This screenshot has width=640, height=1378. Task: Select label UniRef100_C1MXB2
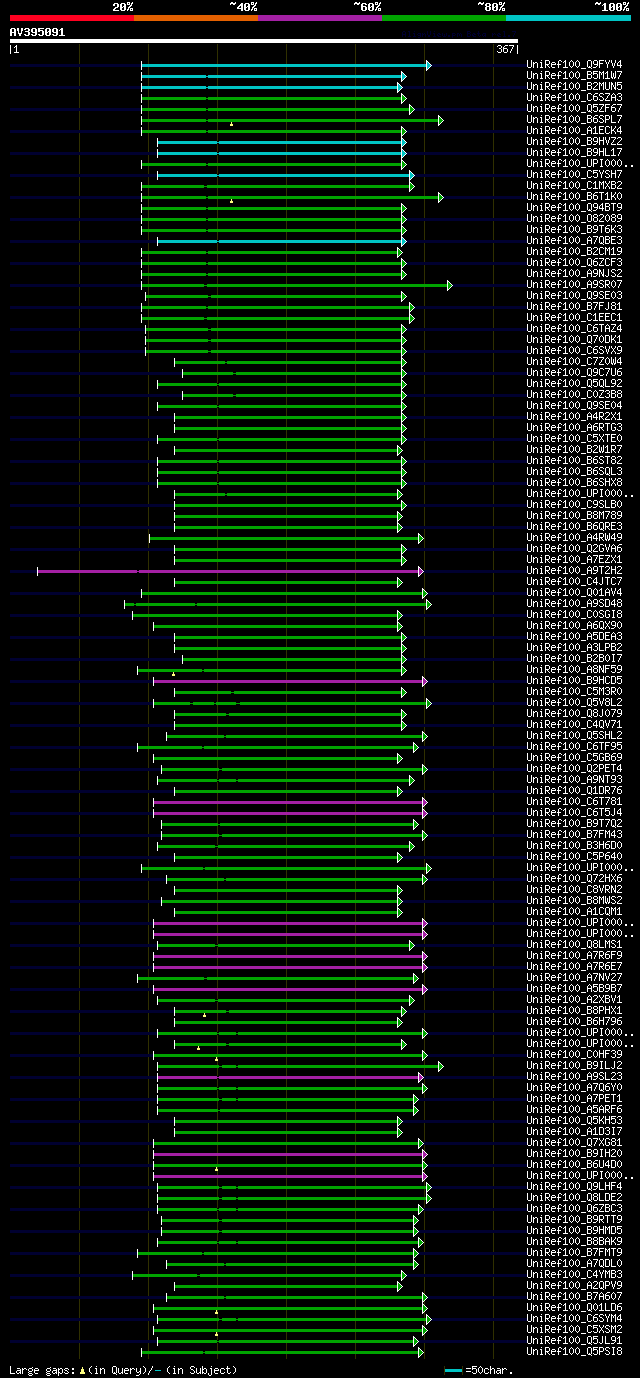574,186
